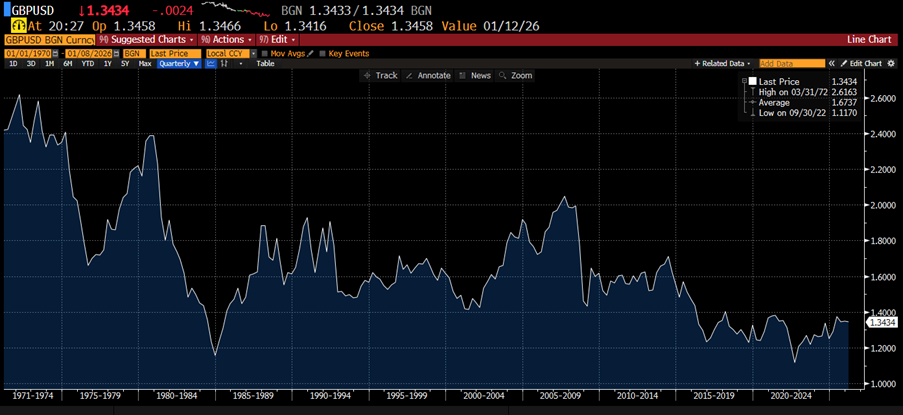
Task: Toggle the Last Price legend checkbox
Action: click(752, 81)
